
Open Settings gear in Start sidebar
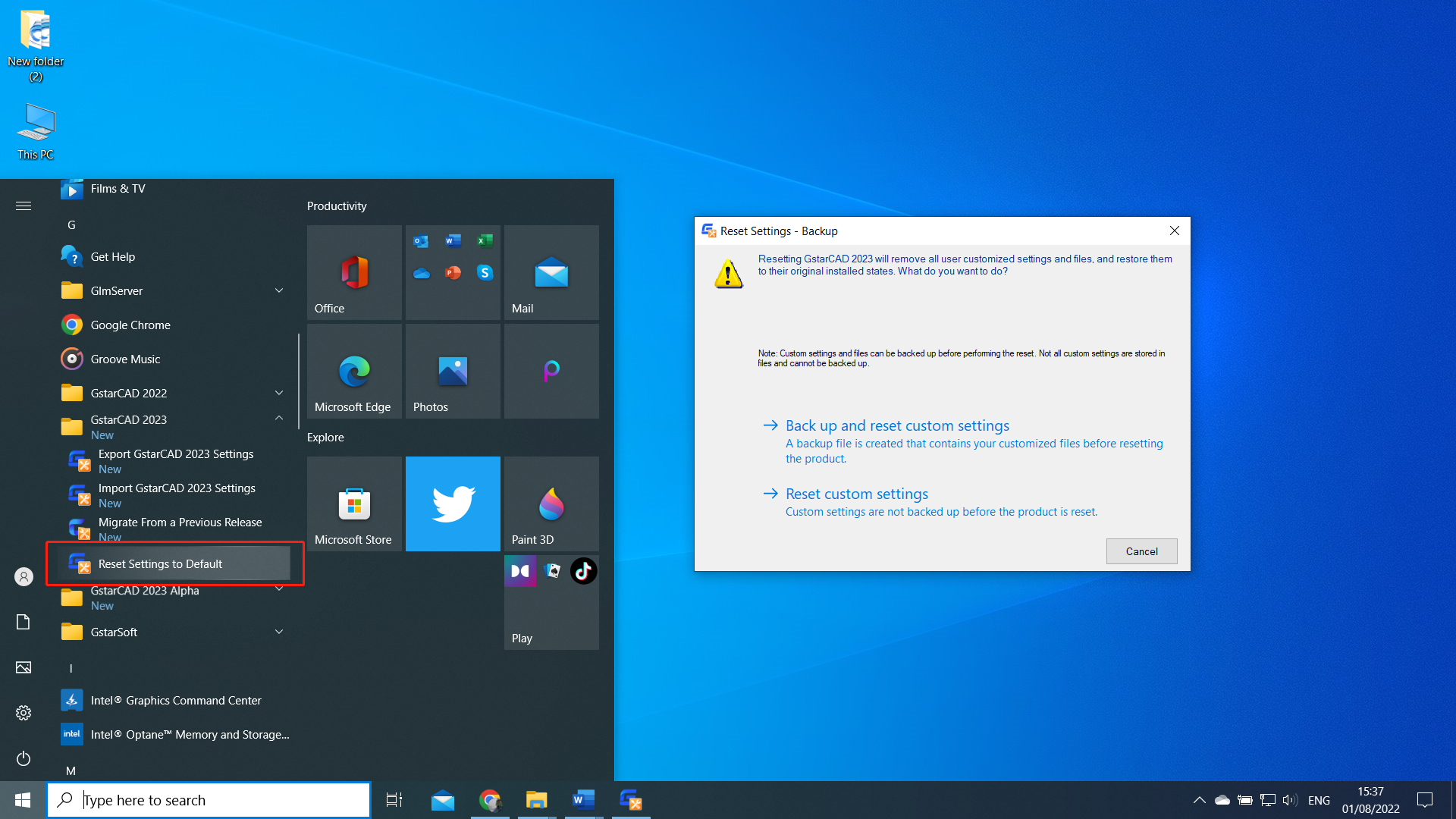click(24, 713)
